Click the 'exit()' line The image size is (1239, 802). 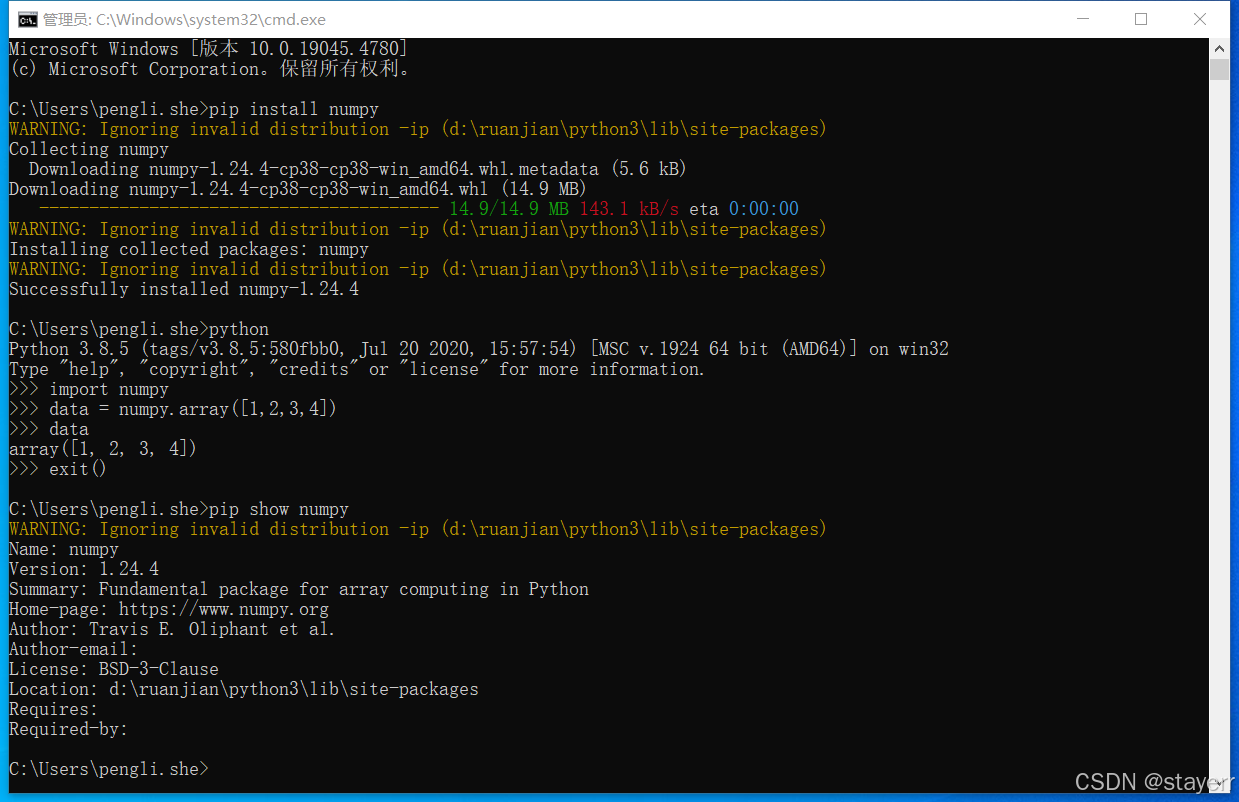(58, 469)
